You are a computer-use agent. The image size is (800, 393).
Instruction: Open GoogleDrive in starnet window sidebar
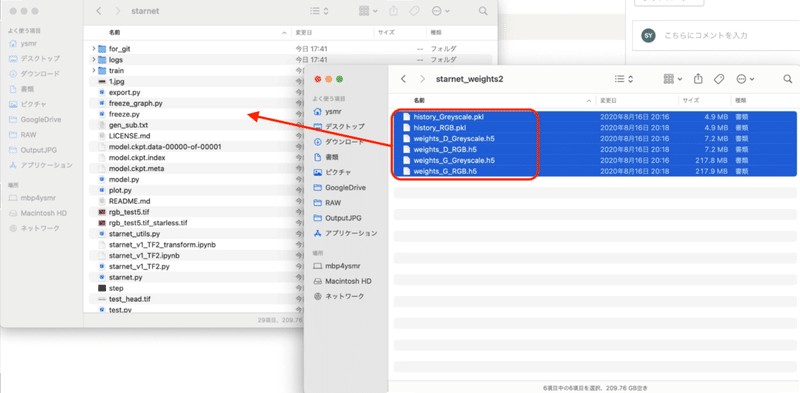[35, 119]
